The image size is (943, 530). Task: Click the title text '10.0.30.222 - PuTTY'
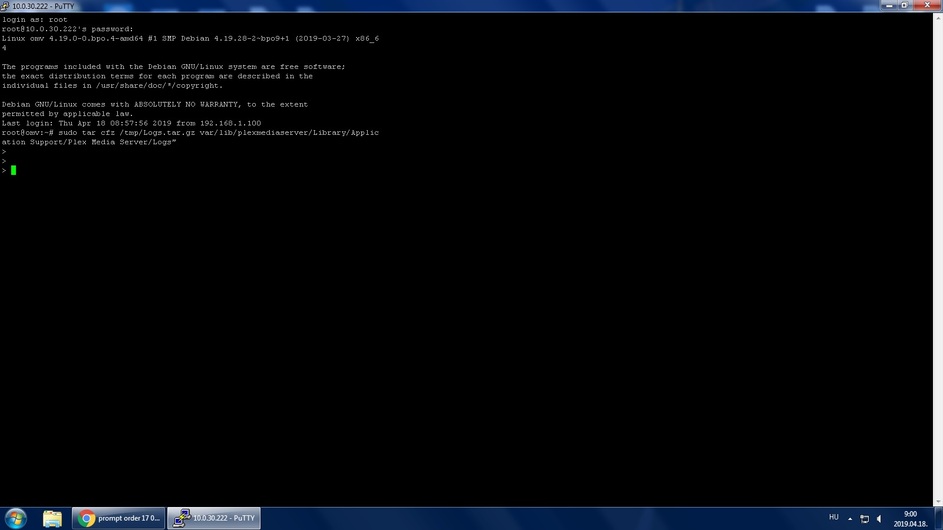[x=43, y=6]
